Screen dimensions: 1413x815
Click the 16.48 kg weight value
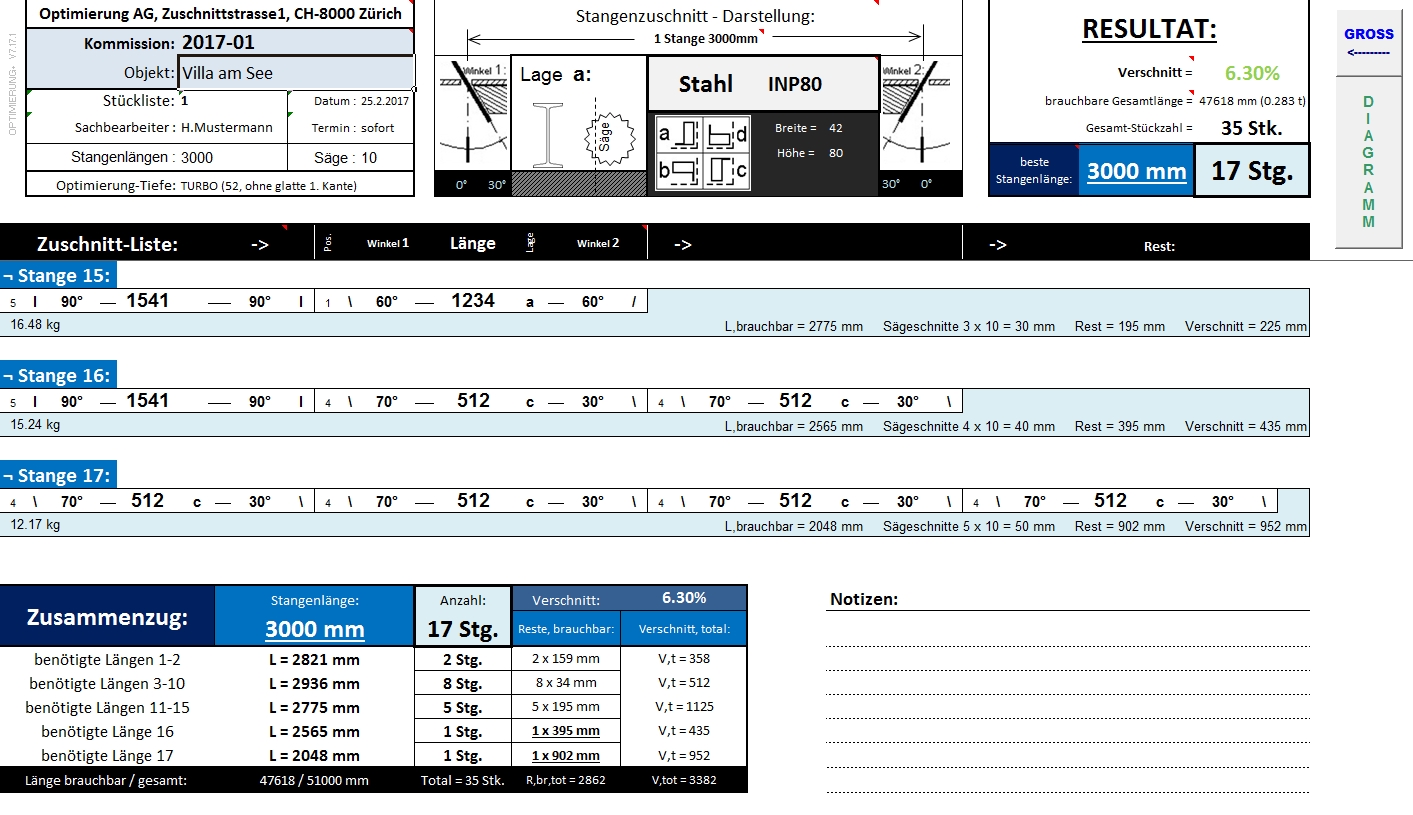[35, 325]
